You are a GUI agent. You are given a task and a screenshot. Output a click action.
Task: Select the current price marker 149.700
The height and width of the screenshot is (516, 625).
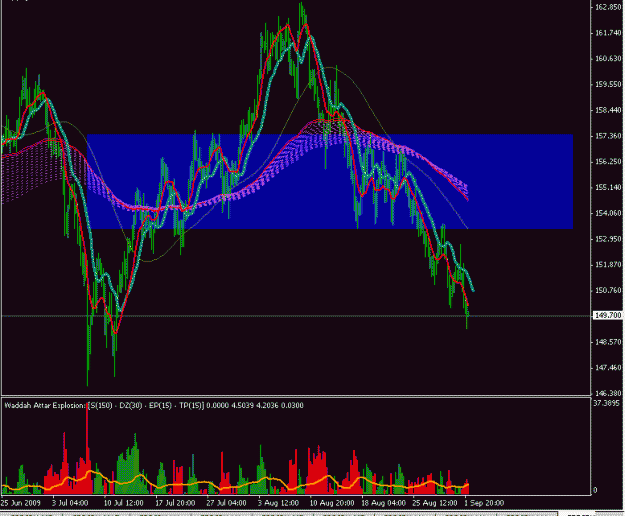click(x=607, y=316)
